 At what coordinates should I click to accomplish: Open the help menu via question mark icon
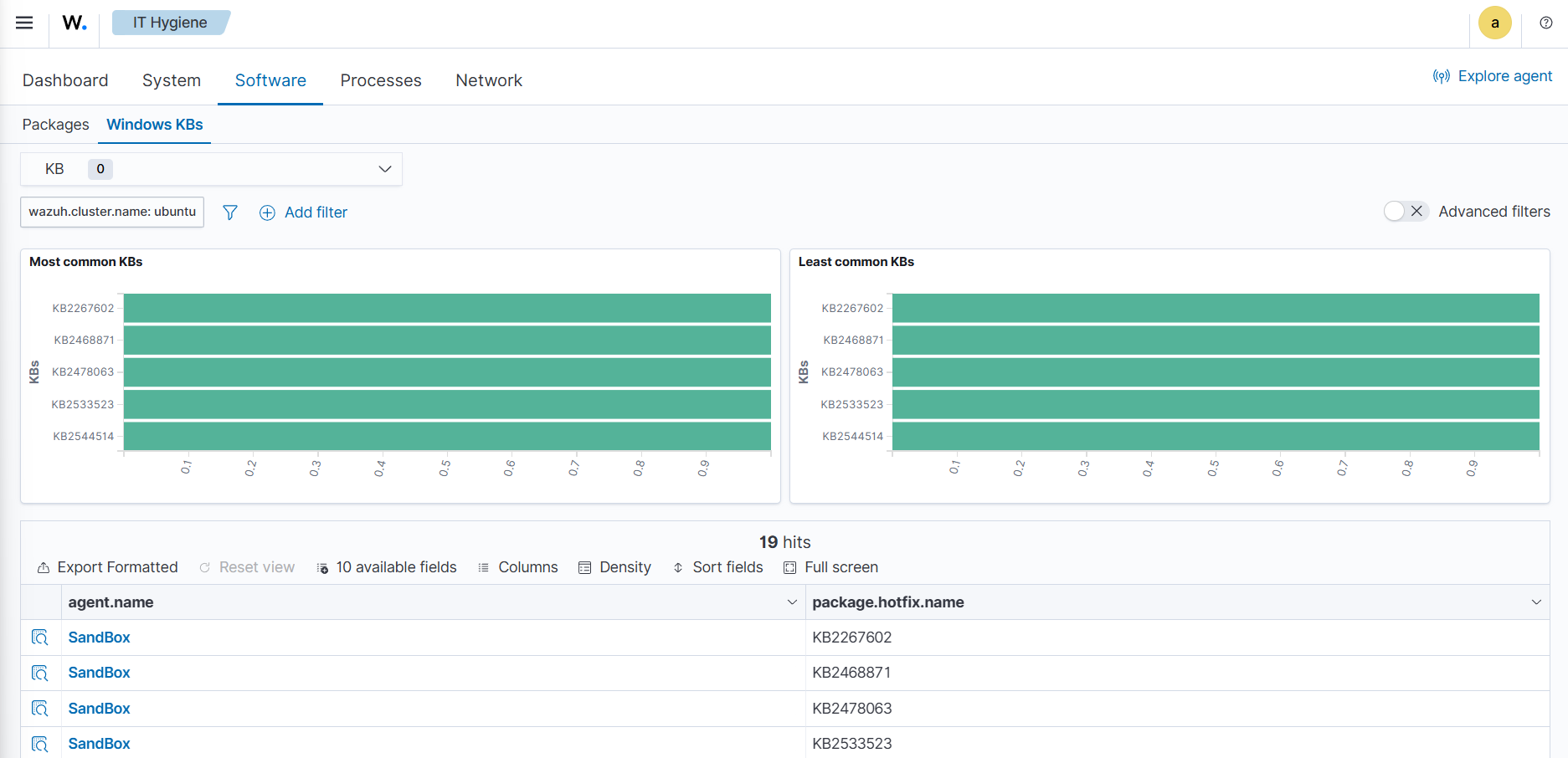(1545, 23)
